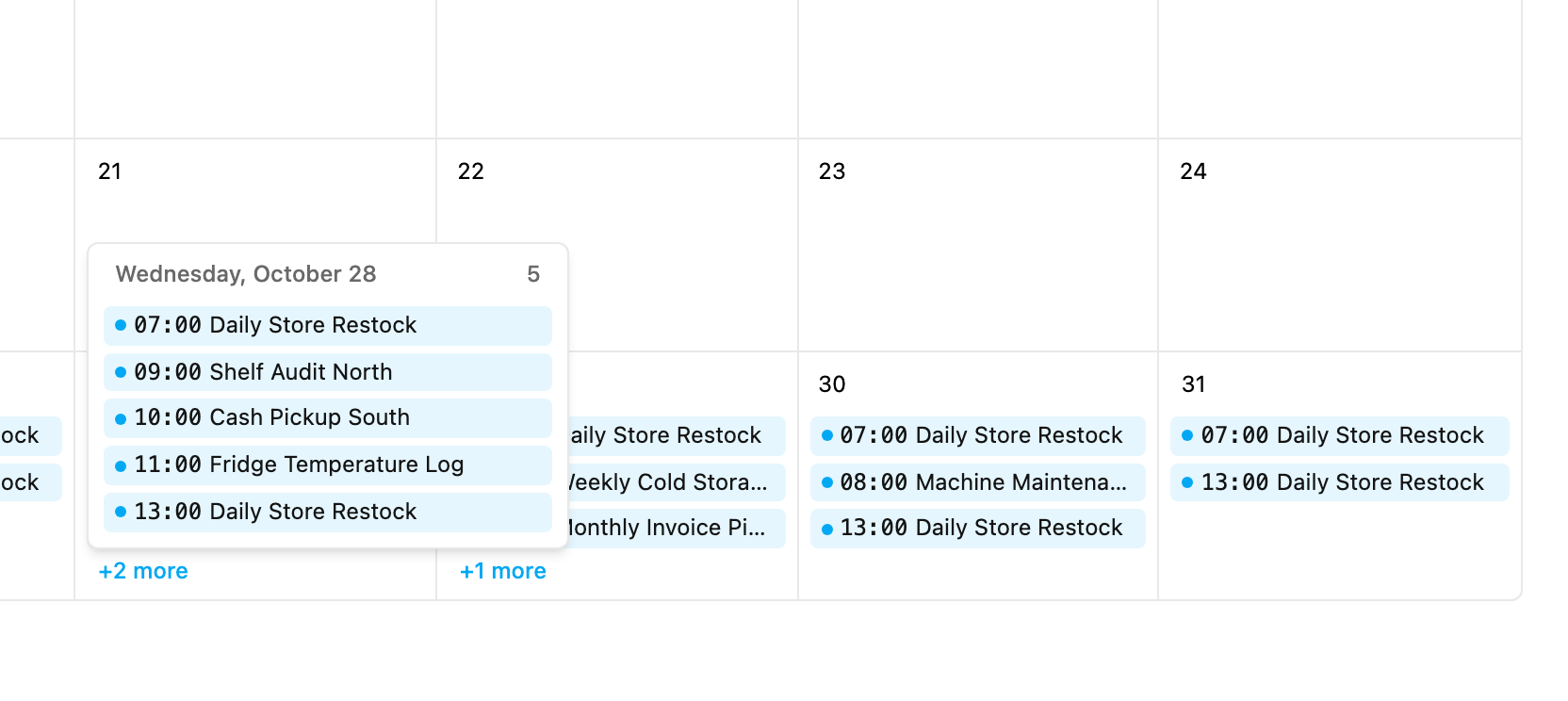Open the 07:00 Daily Store Restock popover event
The width and height of the screenshot is (1568, 701).
[x=327, y=325]
